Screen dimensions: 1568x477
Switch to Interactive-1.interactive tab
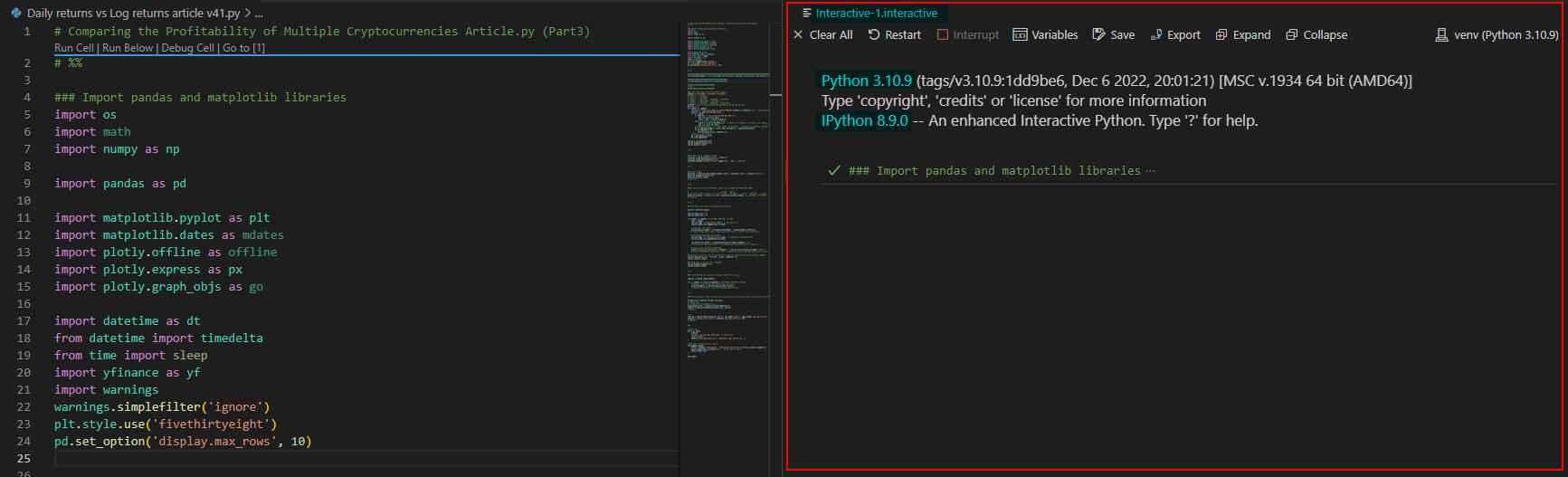[870, 14]
